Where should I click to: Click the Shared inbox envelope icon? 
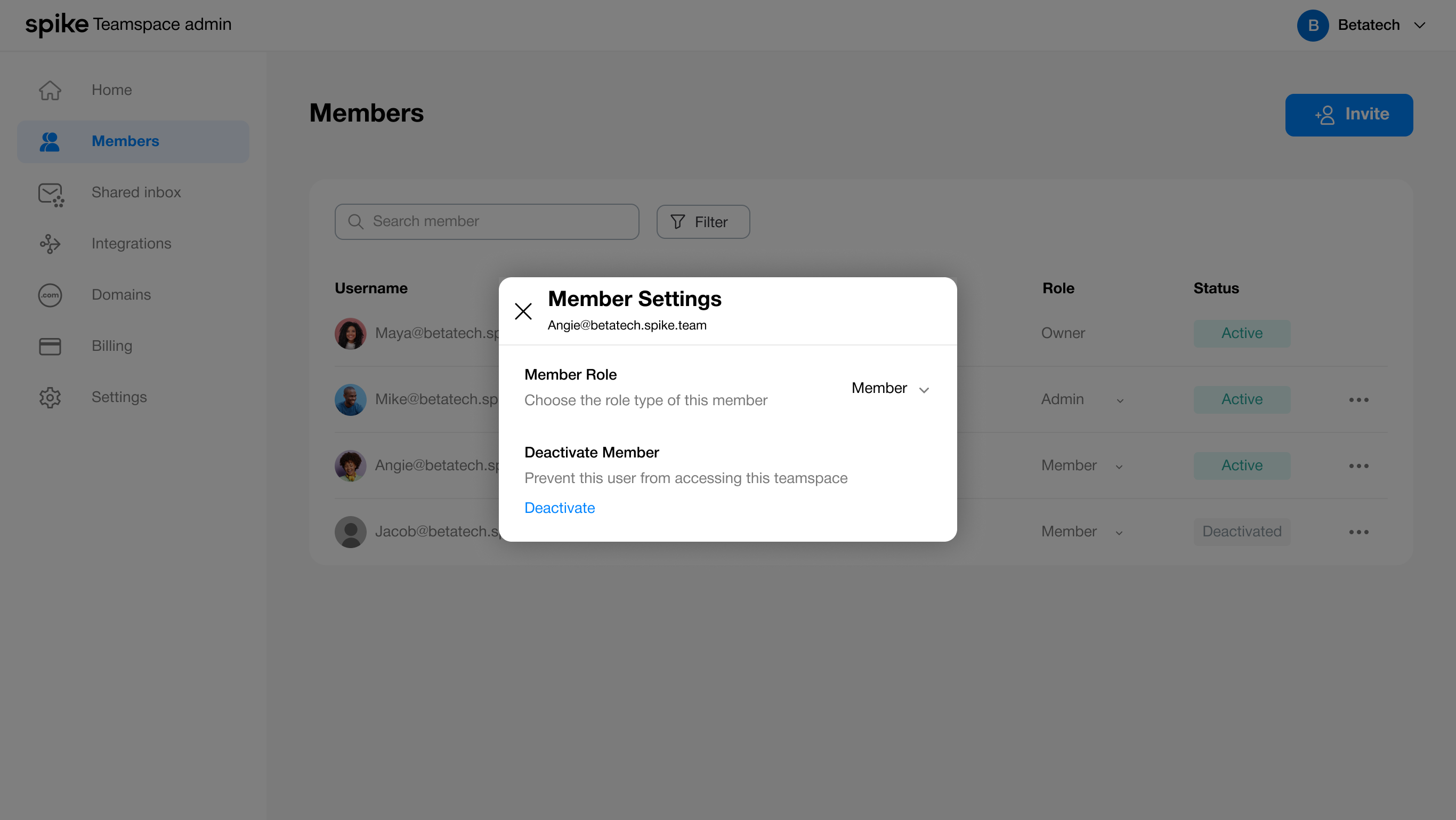coord(50,194)
